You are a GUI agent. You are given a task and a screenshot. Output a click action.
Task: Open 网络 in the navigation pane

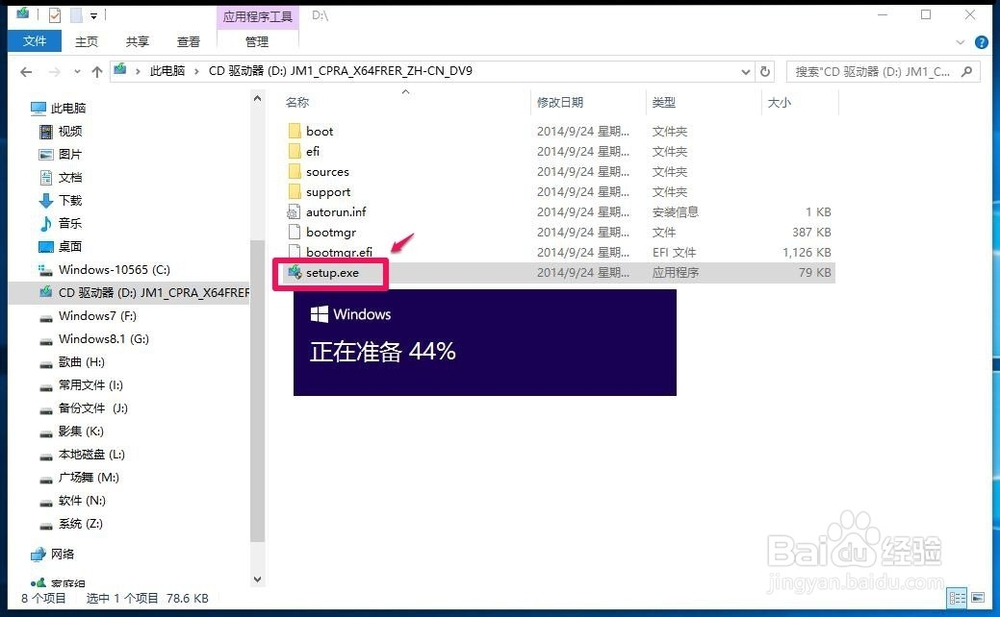(x=62, y=554)
